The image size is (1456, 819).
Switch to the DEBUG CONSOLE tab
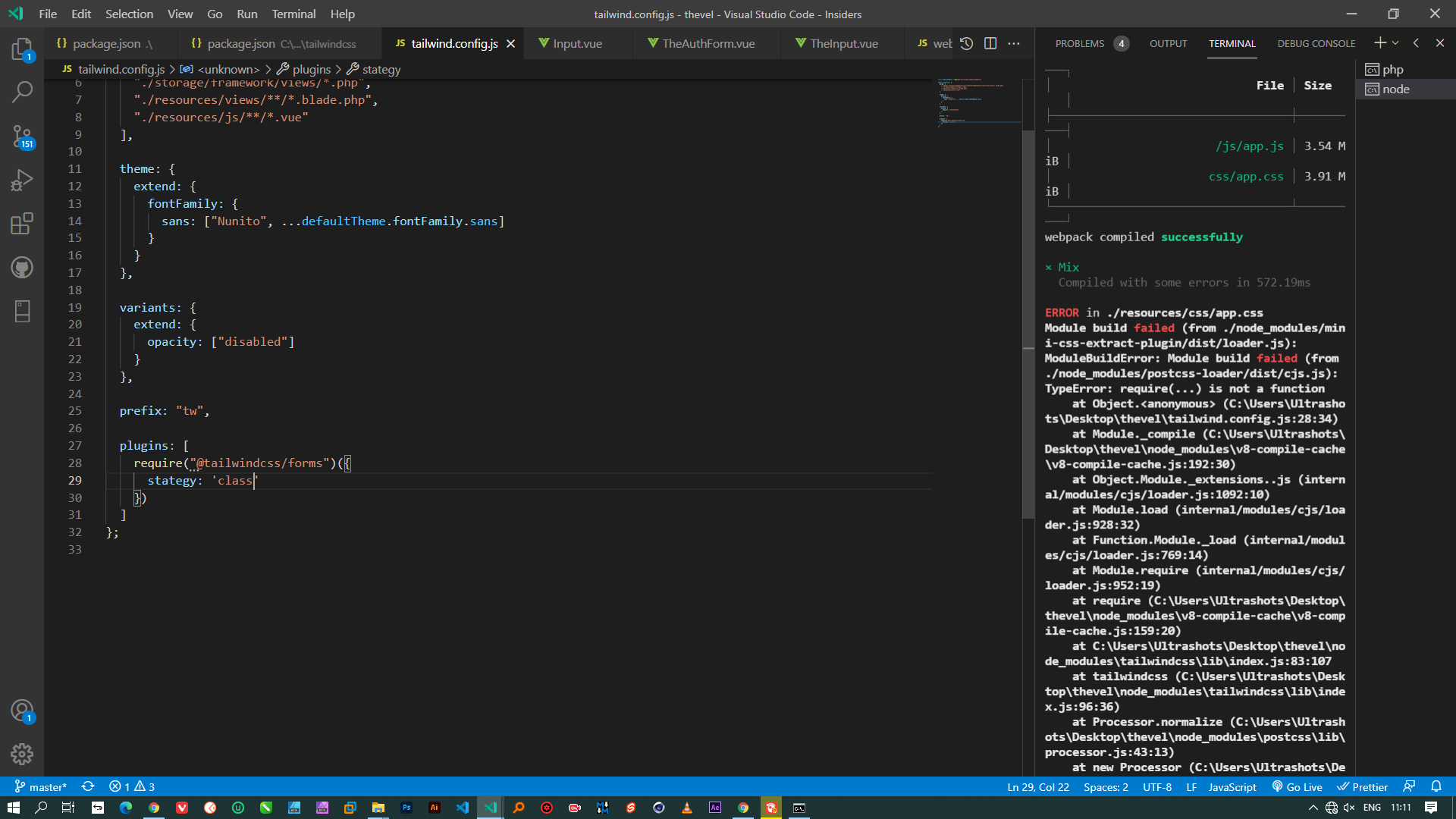tap(1316, 43)
